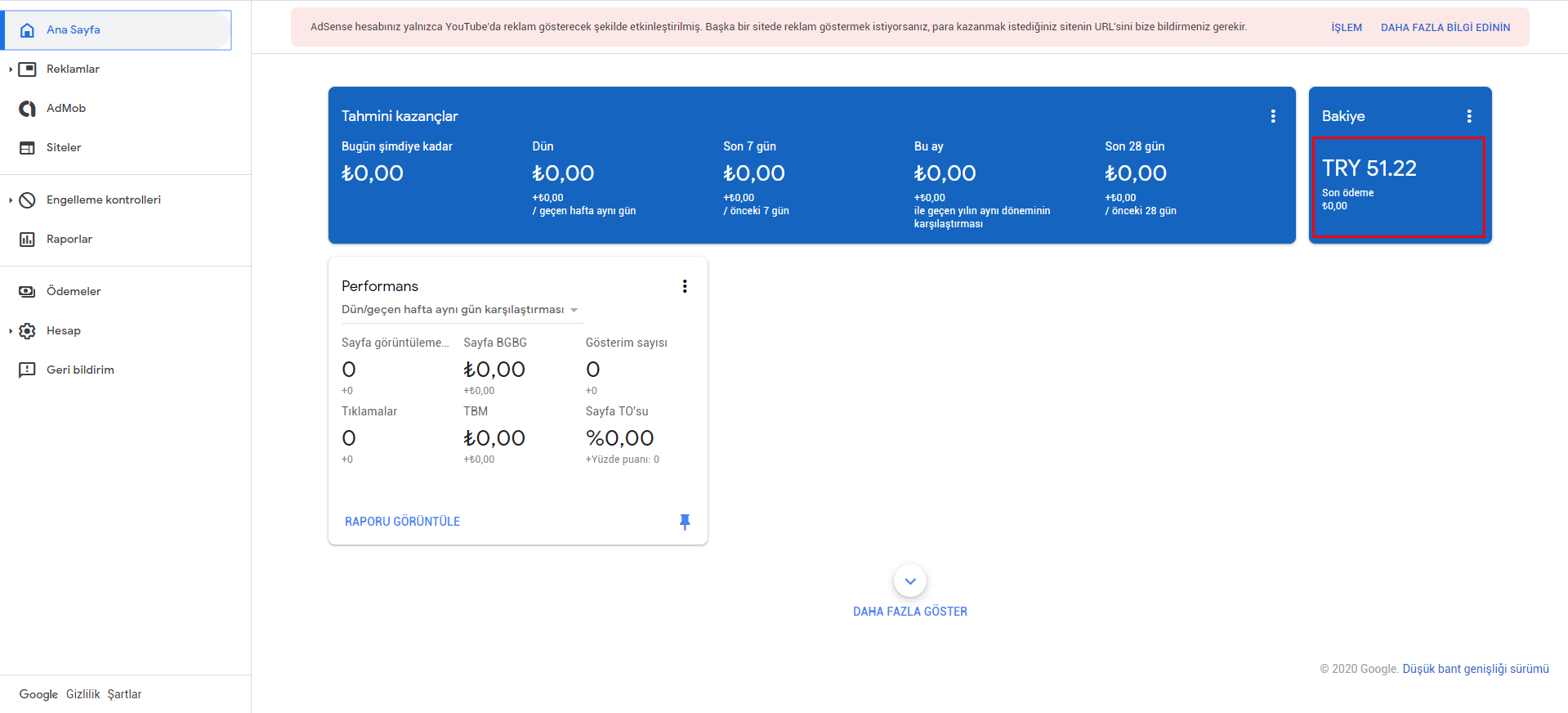Expand the Hesap submenu arrow
The height and width of the screenshot is (713, 1568).
10,331
